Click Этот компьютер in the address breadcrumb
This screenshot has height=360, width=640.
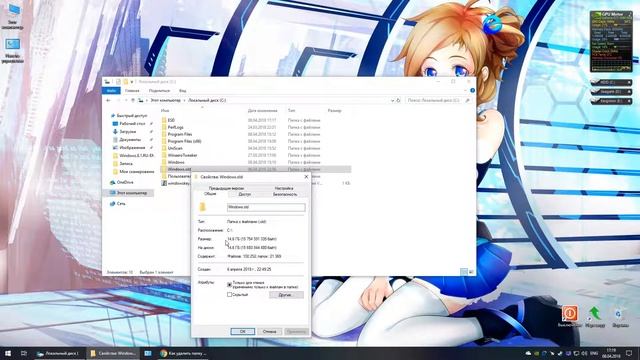click(x=165, y=100)
